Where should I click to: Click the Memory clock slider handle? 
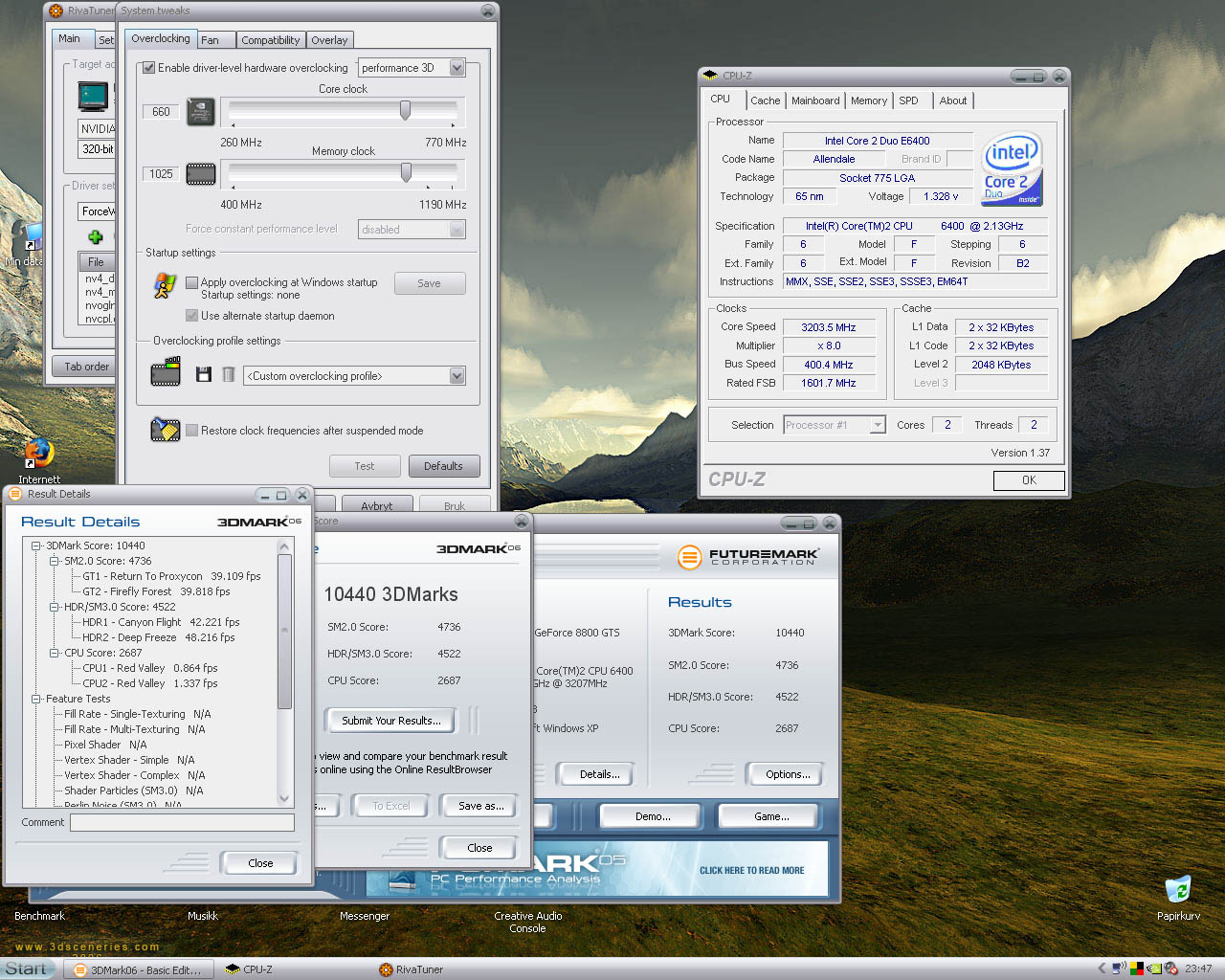406,172
